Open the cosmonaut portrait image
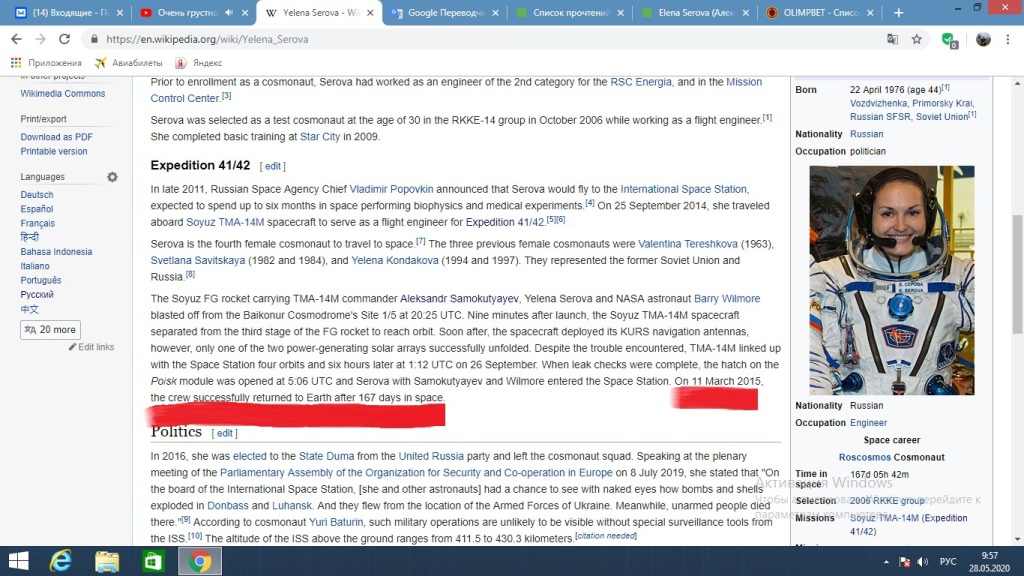 (891, 280)
